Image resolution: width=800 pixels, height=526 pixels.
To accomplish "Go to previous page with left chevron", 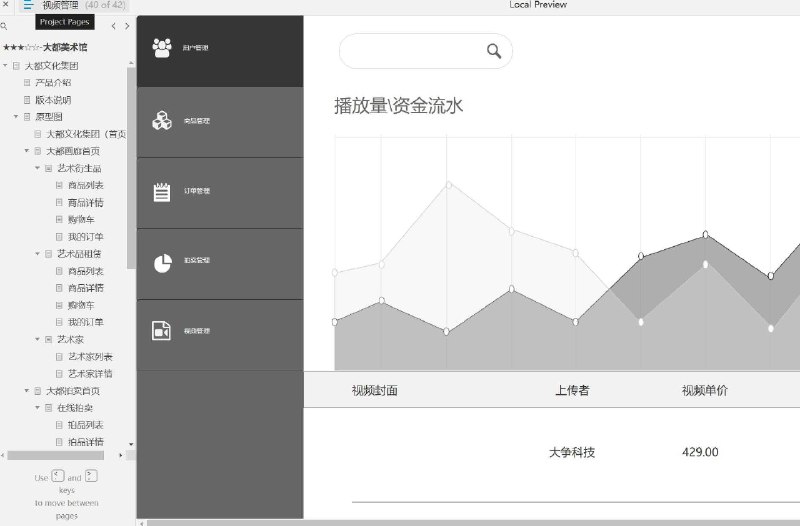I will (x=114, y=26).
